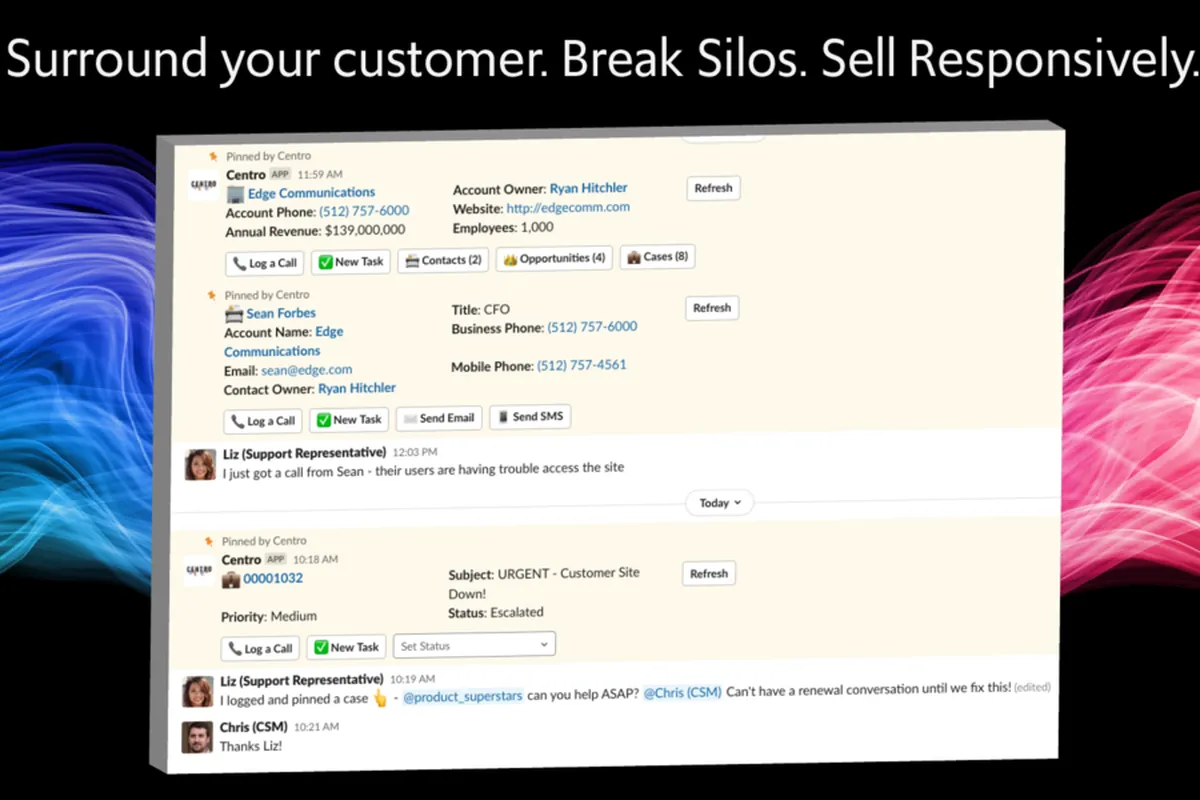Open the edgecomm.com website link
This screenshot has height=800, width=1200.
pyautogui.click(x=568, y=208)
